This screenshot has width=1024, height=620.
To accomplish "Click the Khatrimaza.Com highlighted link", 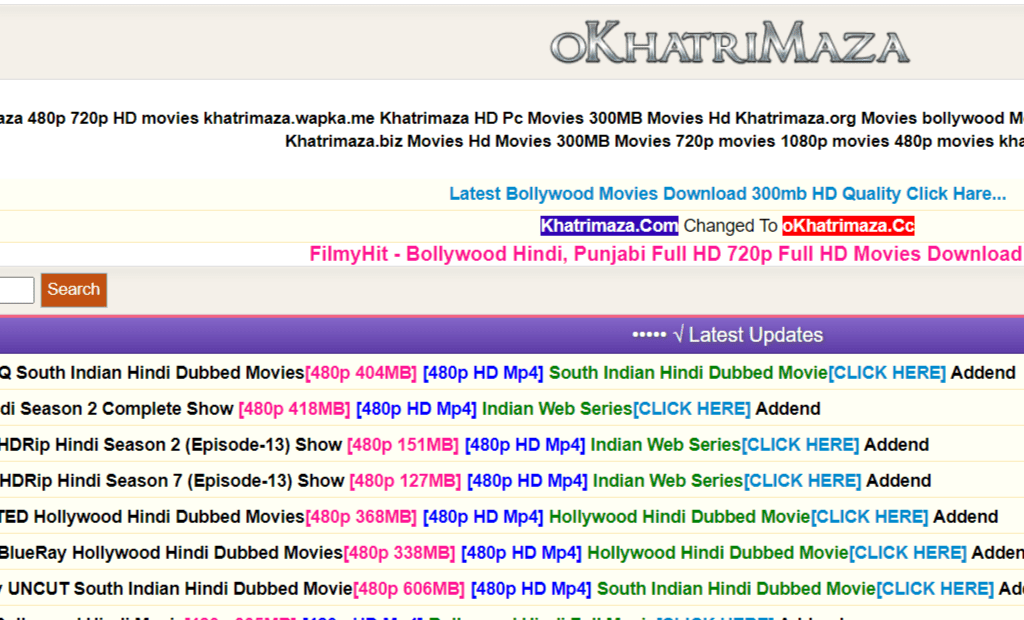I will click(609, 225).
